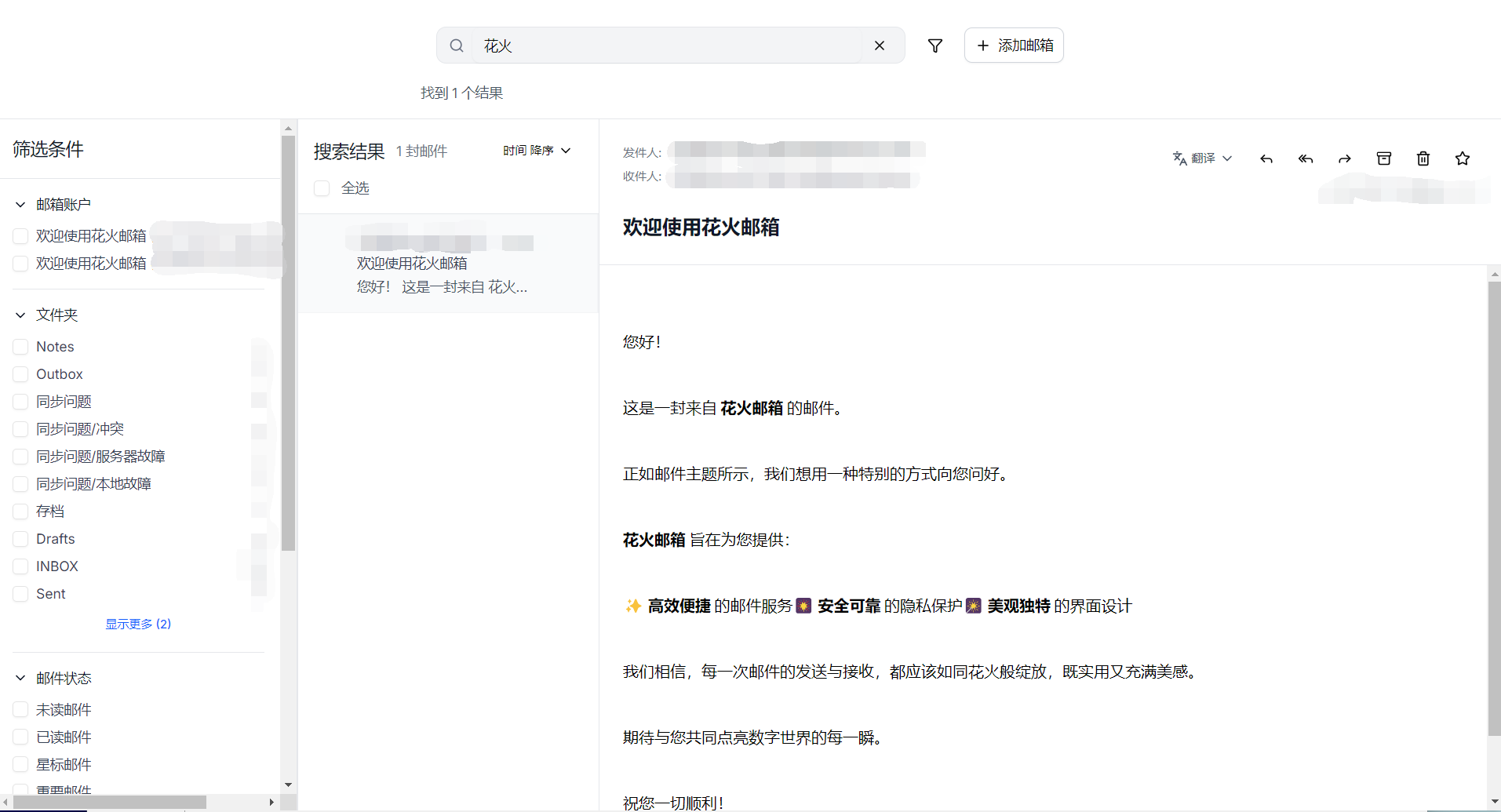Clear the search text with the X icon
The image size is (1501, 812).
click(x=879, y=46)
